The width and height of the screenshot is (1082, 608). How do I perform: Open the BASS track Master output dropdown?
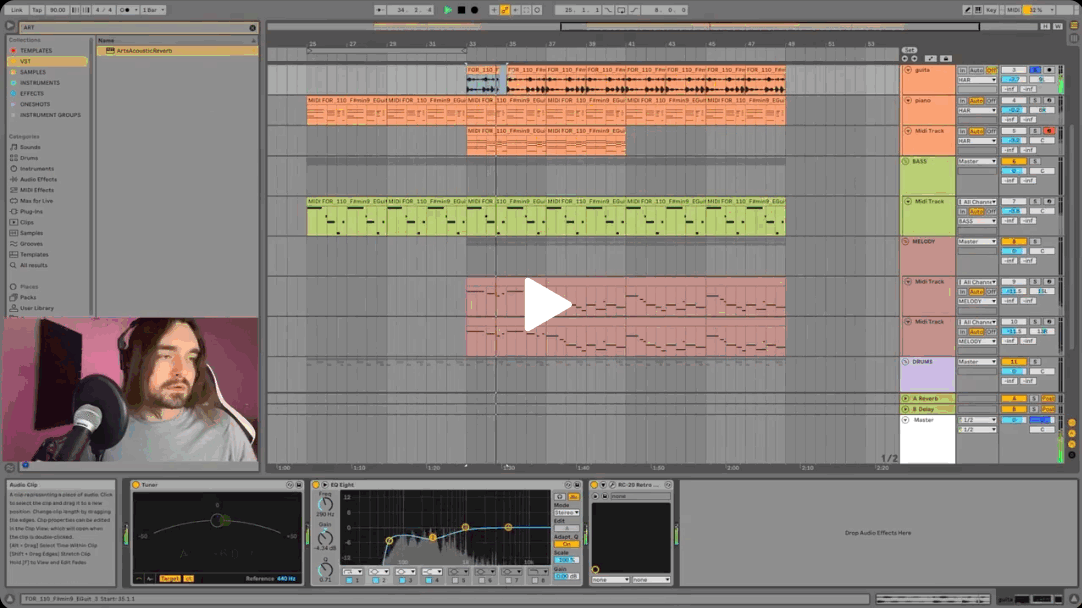pos(976,161)
